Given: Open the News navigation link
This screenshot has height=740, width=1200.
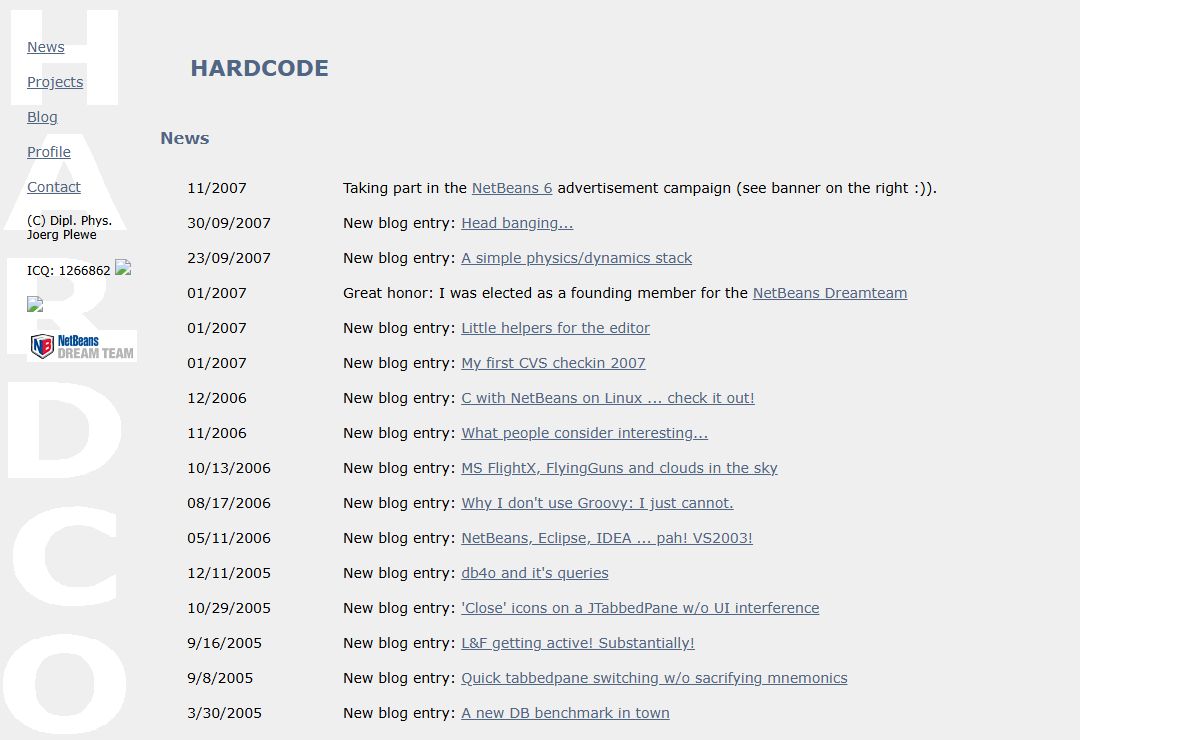Looking at the screenshot, I should (x=46, y=47).
